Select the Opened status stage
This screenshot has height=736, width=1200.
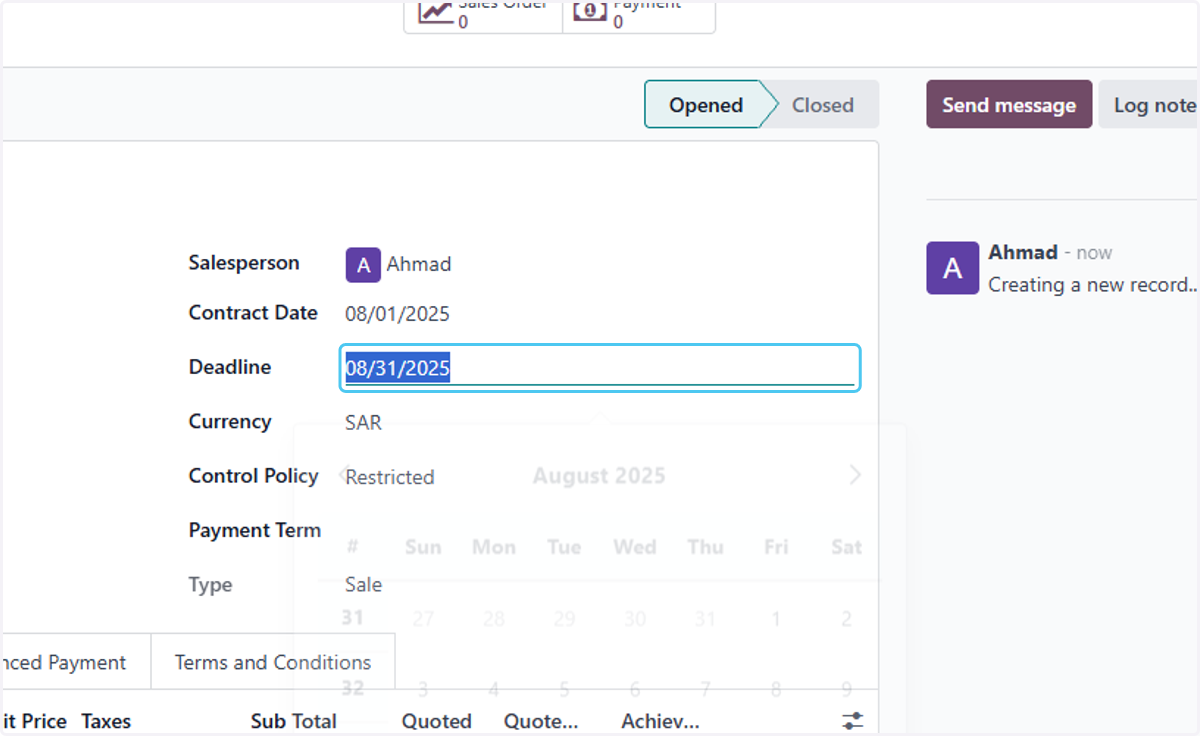click(x=706, y=105)
